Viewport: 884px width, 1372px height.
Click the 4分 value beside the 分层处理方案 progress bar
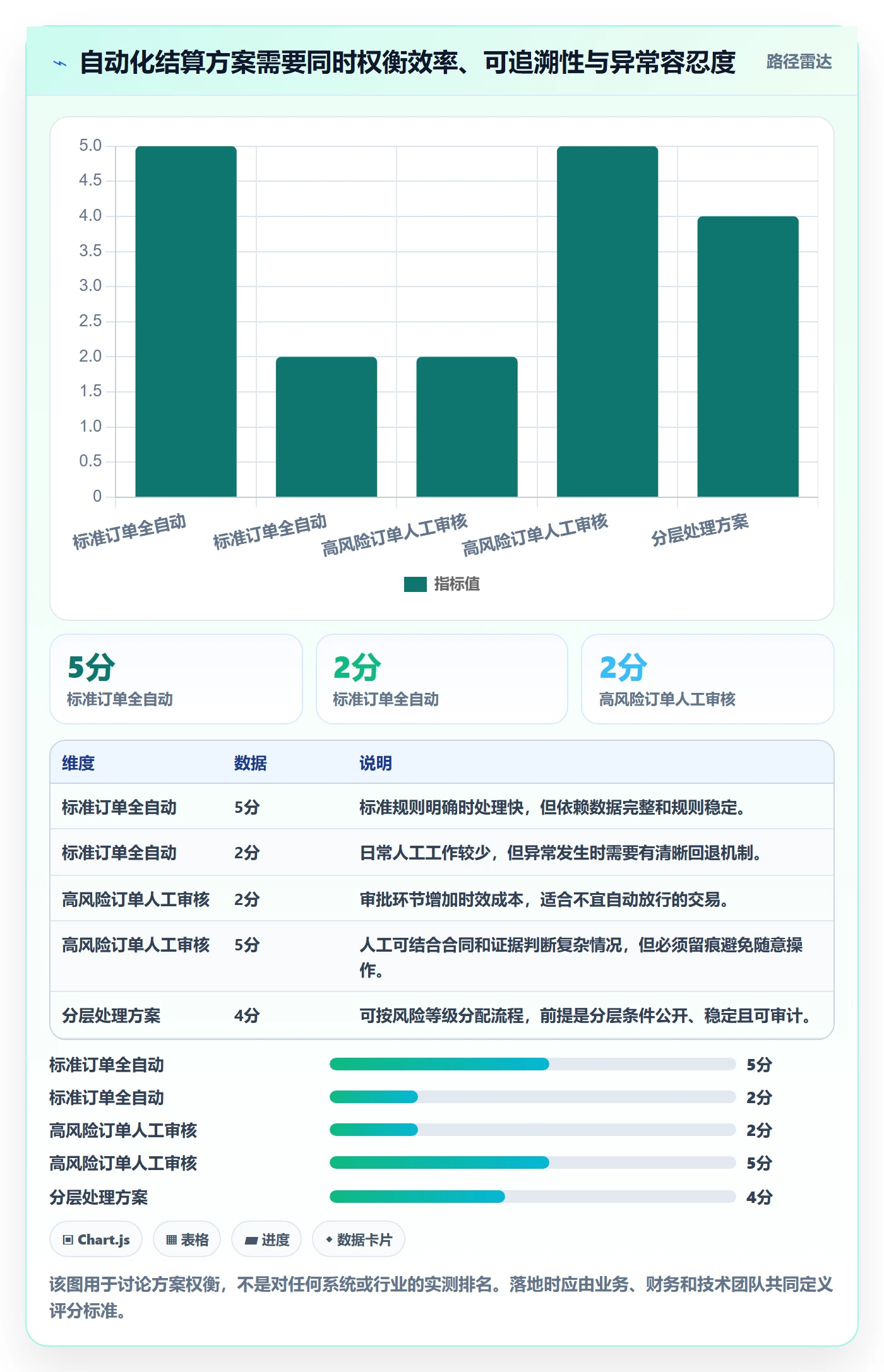(759, 1197)
